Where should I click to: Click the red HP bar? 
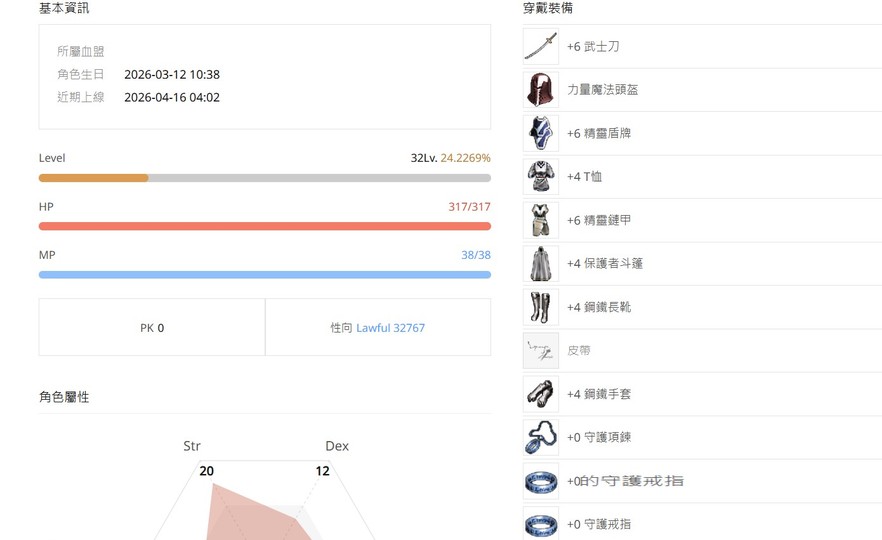point(264,226)
